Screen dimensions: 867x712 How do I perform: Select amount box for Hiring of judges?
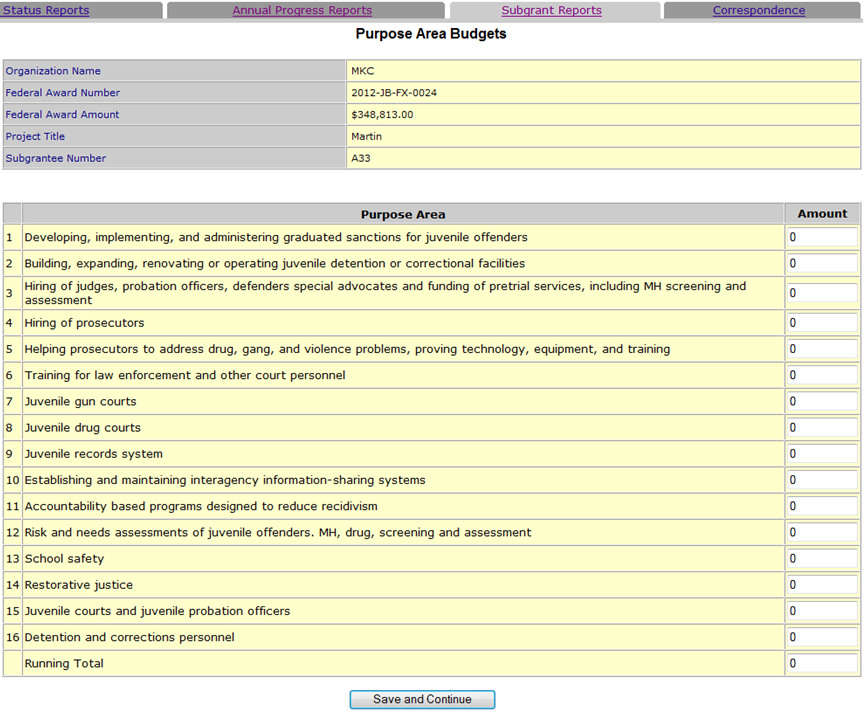[x=821, y=293]
